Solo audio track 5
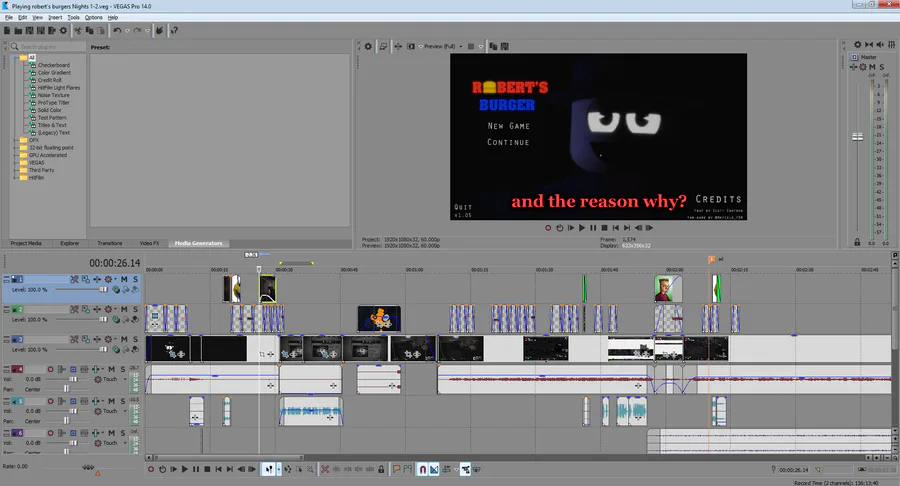 [x=122, y=401]
